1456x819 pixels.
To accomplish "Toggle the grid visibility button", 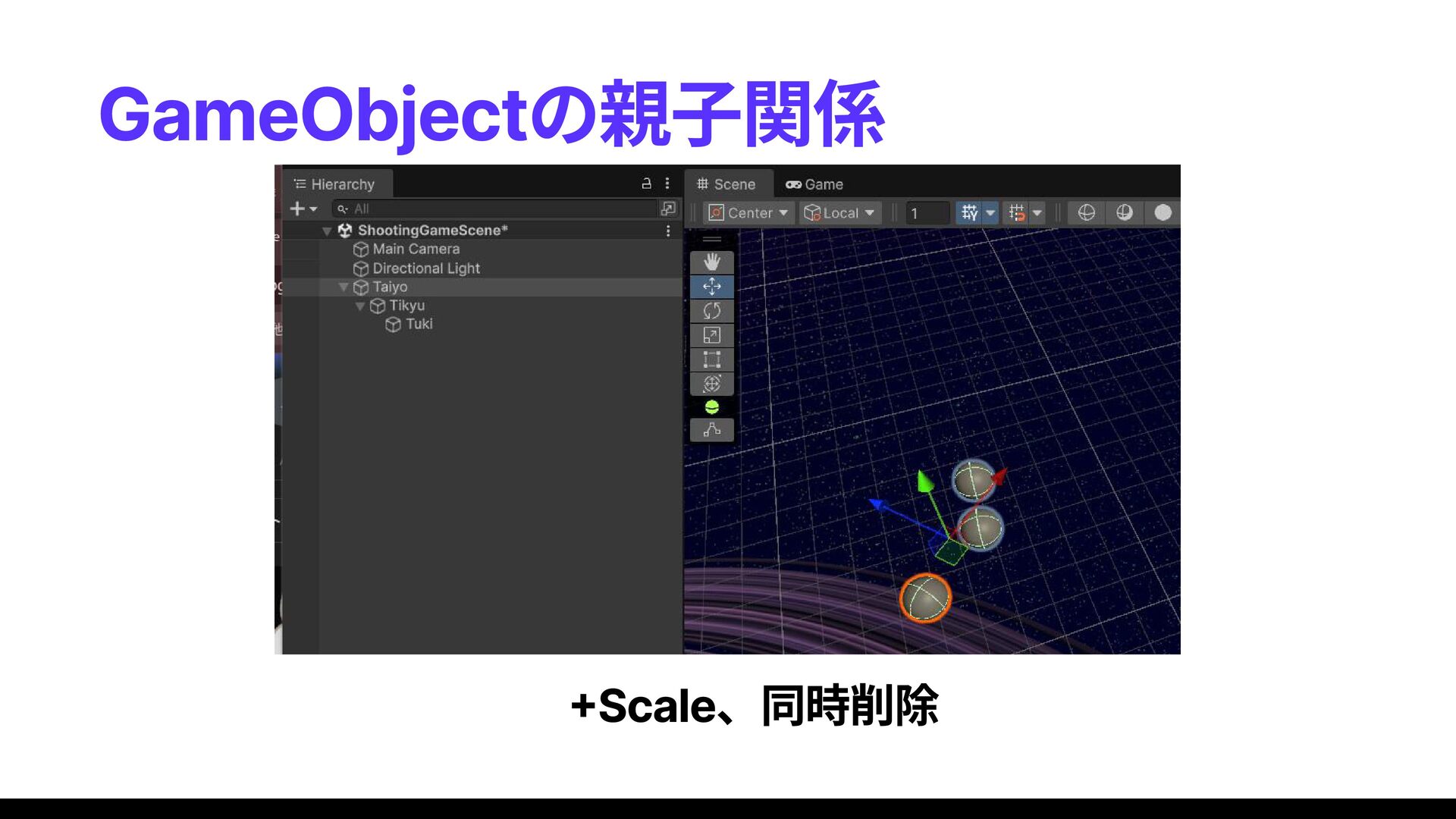I will point(969,213).
